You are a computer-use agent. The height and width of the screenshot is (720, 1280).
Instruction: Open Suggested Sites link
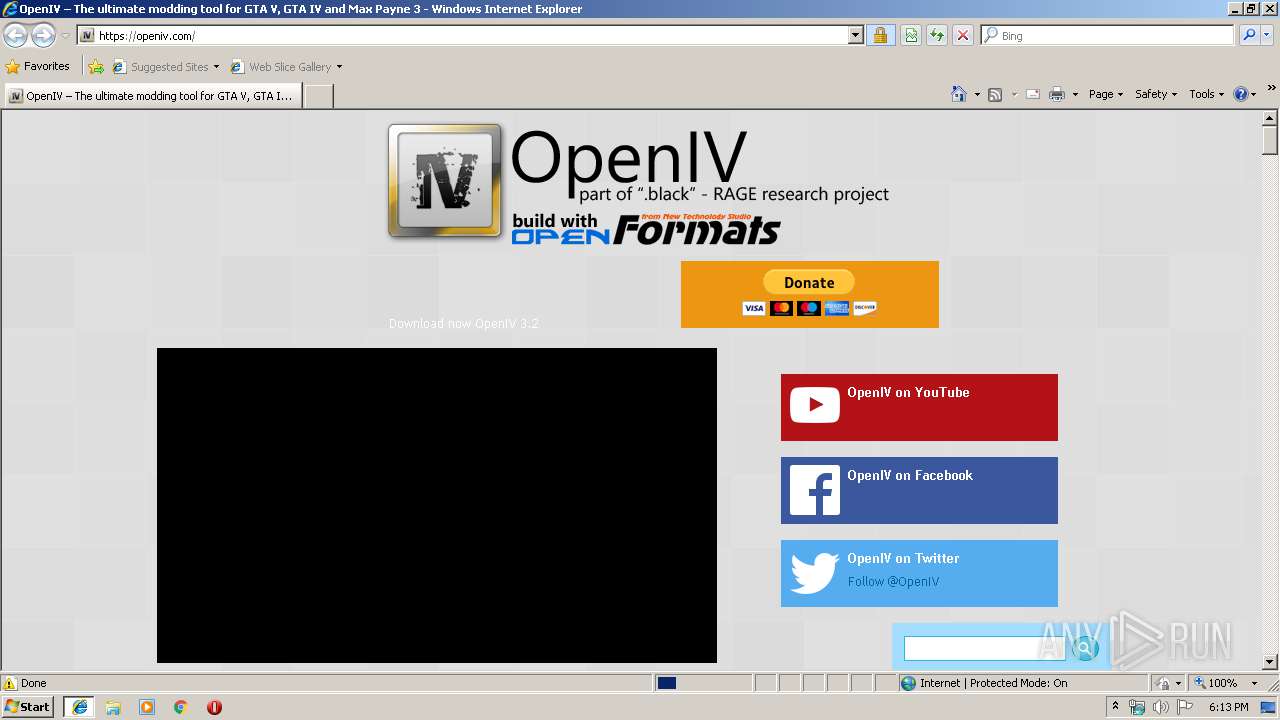coord(165,67)
